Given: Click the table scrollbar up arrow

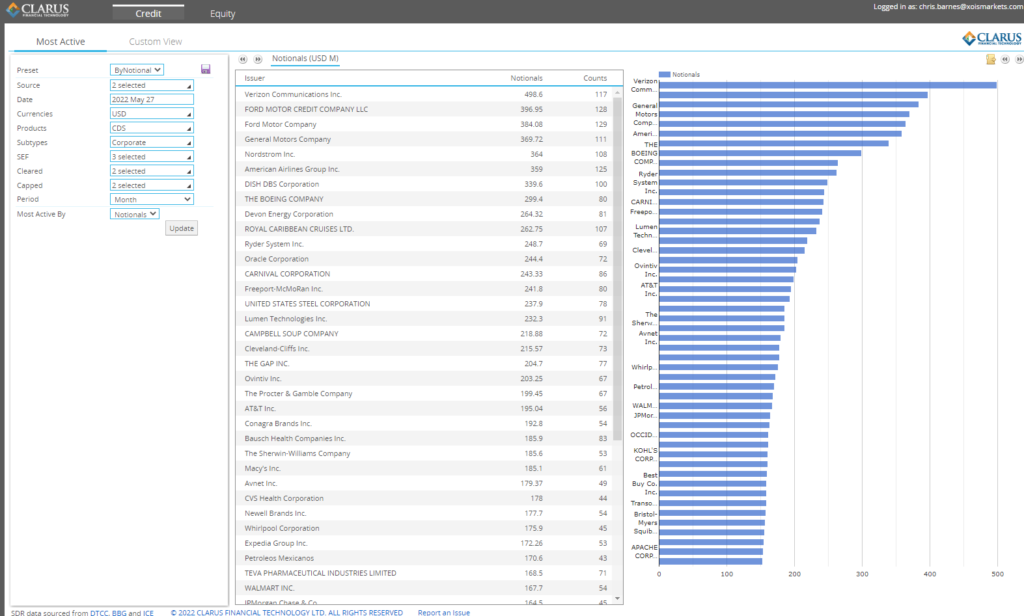Looking at the screenshot, I should tap(618, 93).
